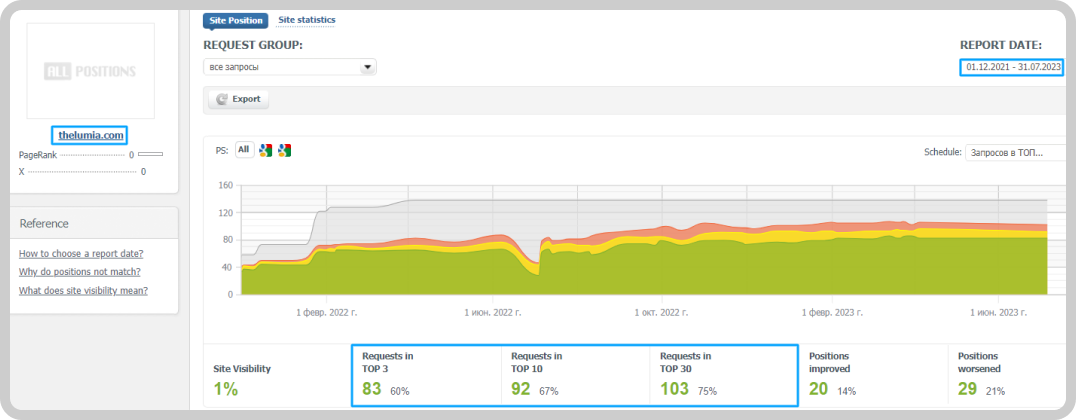The height and width of the screenshot is (420, 1076).
Task: Open Why do positions not match link
Action: [x=80, y=272]
